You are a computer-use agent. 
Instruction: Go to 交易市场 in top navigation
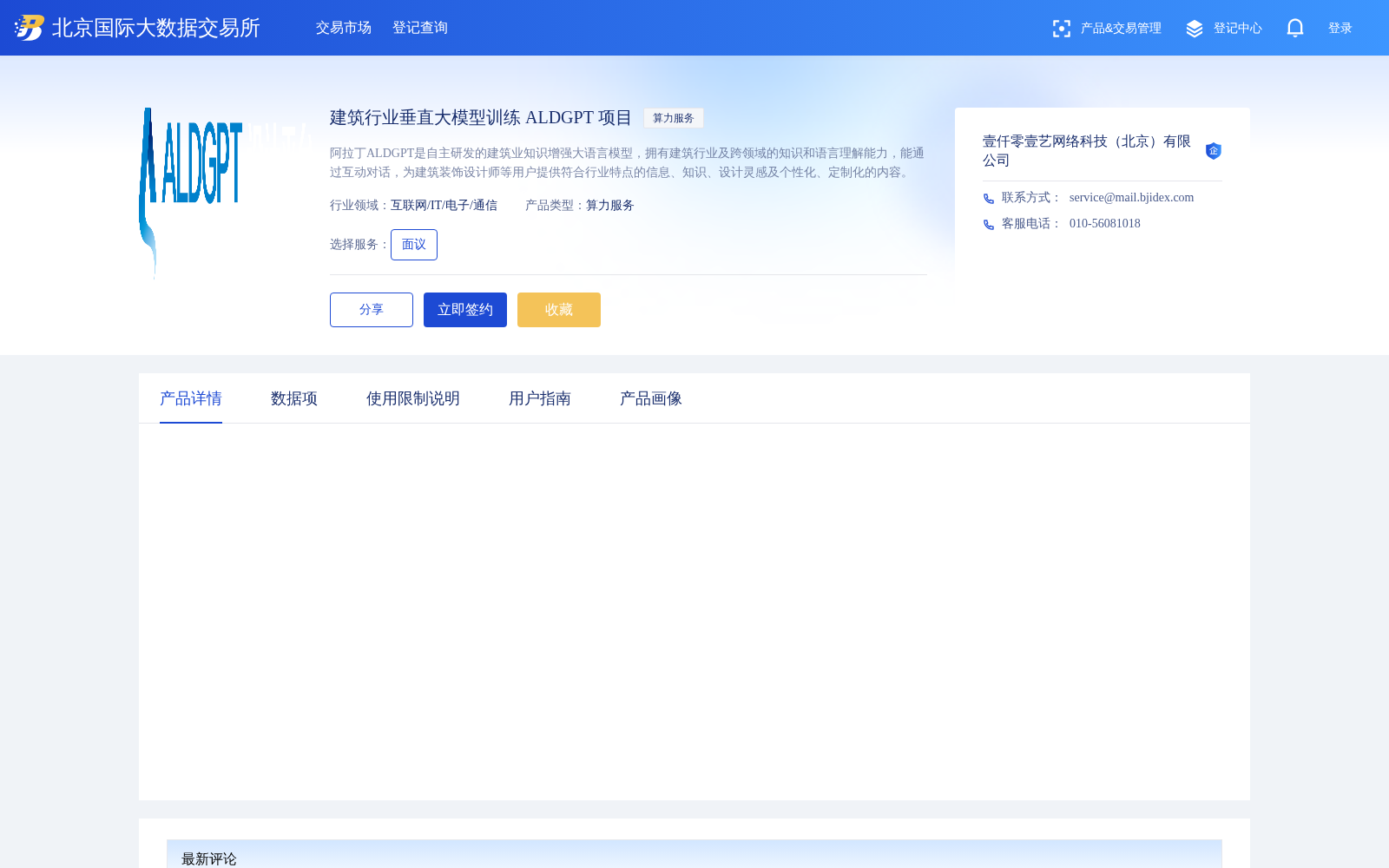pos(344,28)
